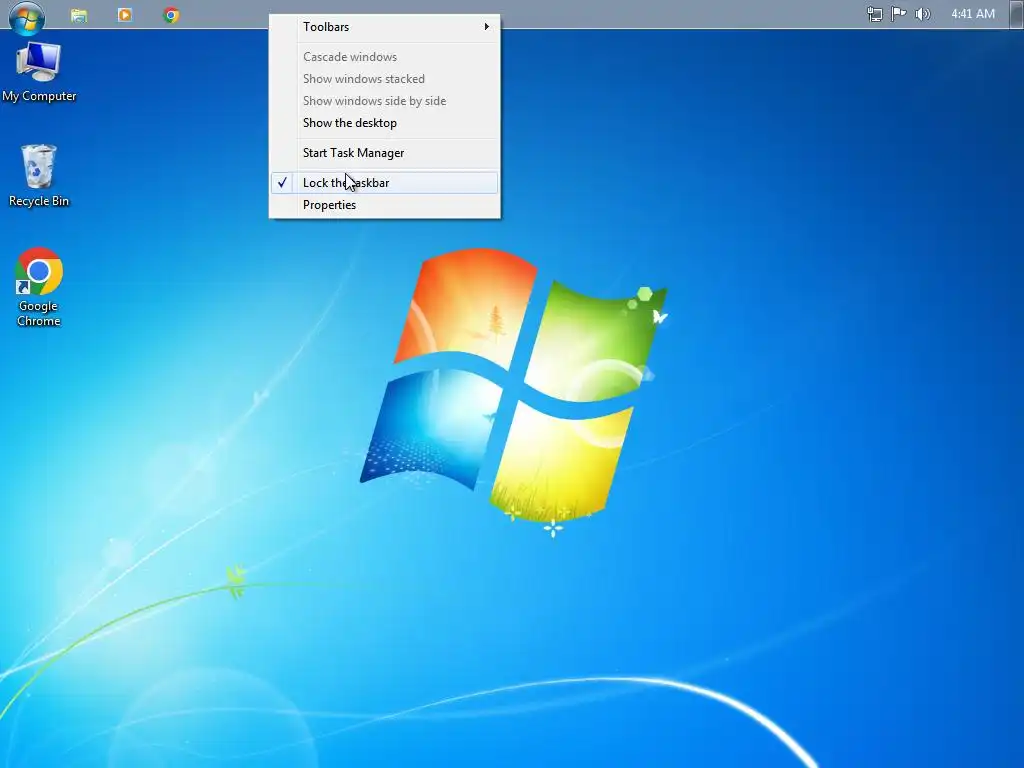
Task: Open taskbar Properties from the menu
Action: 385,205
